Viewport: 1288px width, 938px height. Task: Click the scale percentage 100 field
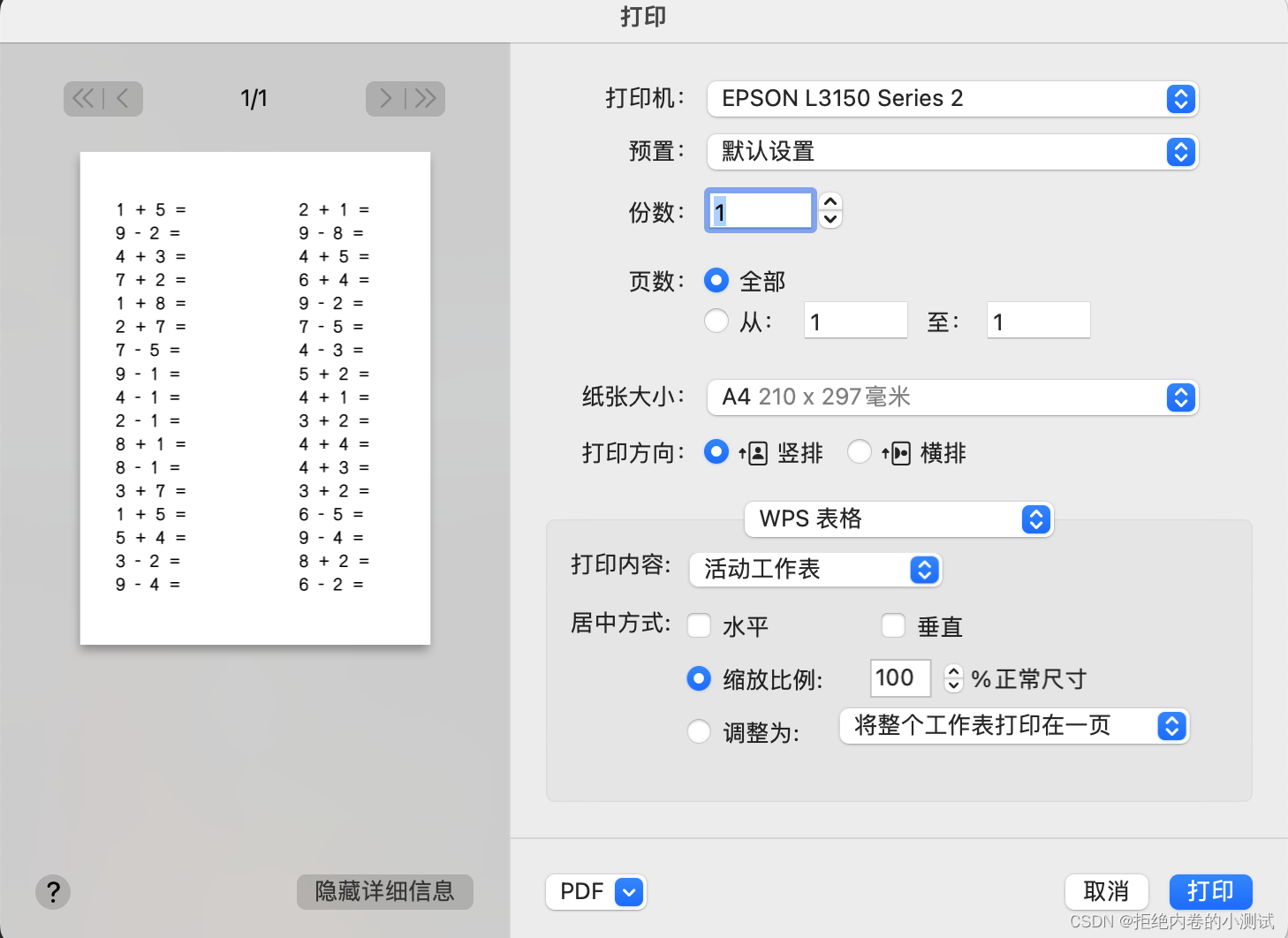click(x=900, y=678)
